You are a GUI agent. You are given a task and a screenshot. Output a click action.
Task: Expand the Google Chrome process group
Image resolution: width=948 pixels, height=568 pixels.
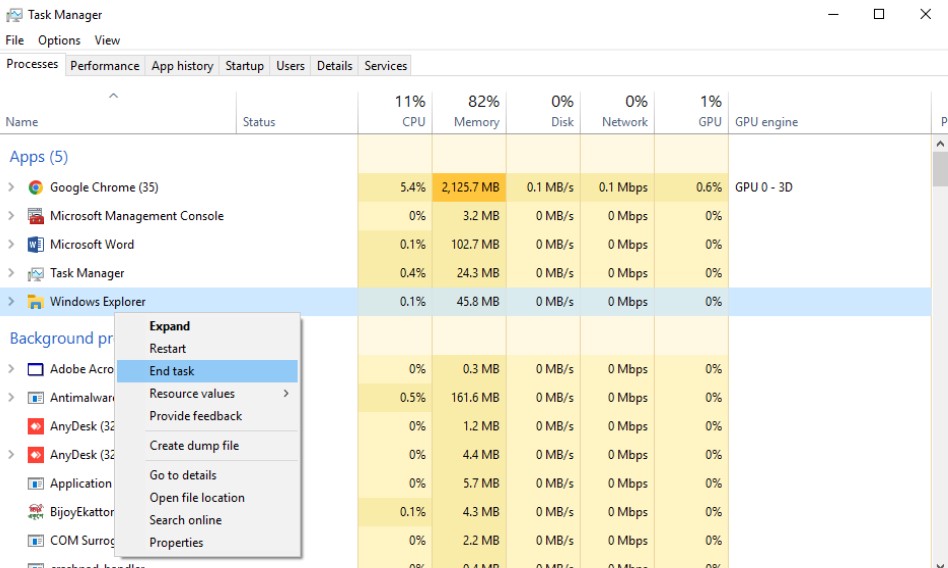pos(11,188)
